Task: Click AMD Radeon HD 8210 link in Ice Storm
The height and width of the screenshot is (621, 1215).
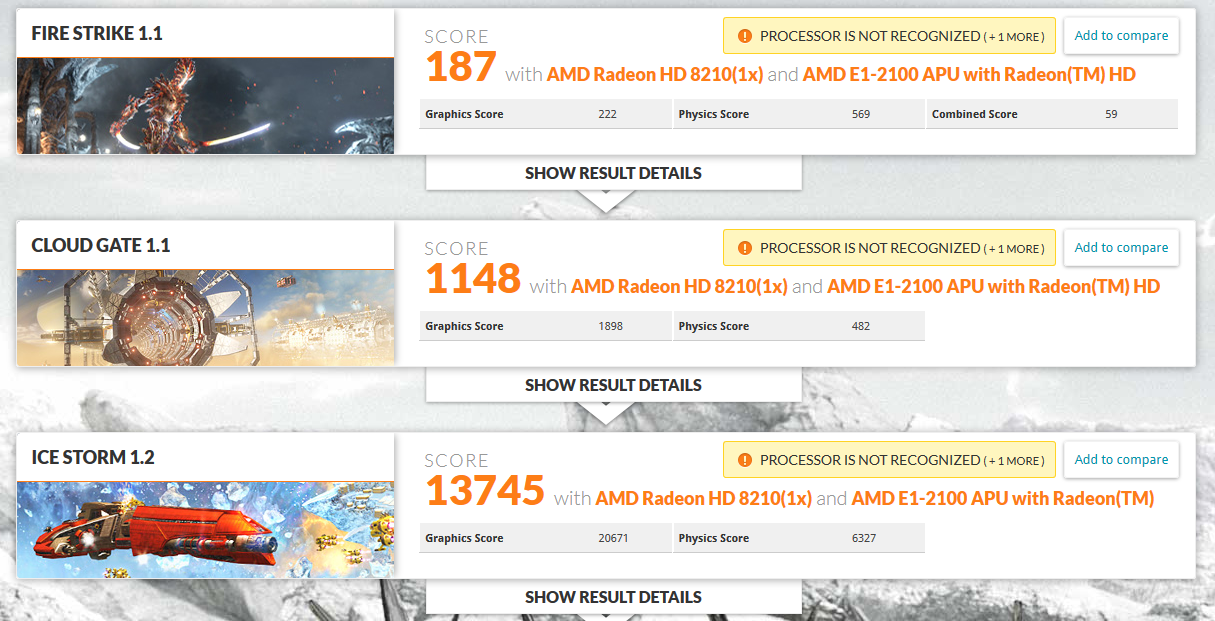Action: coord(703,498)
